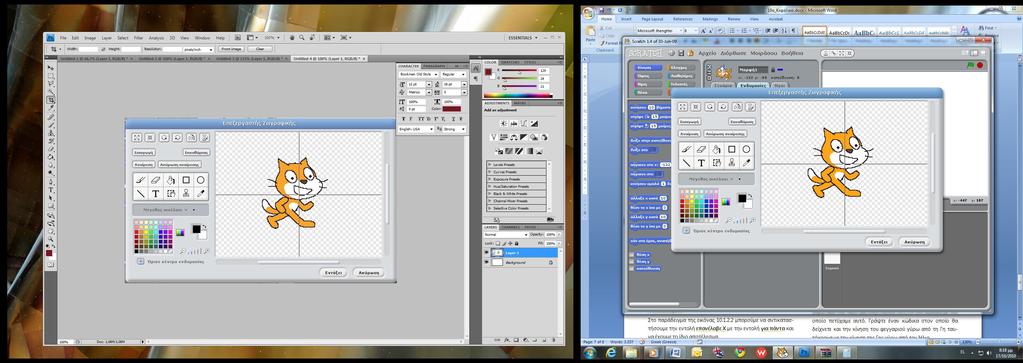Viewport: 1023px width, 363px height.
Task: Click the red stop button in Scratch
Action: [x=980, y=65]
